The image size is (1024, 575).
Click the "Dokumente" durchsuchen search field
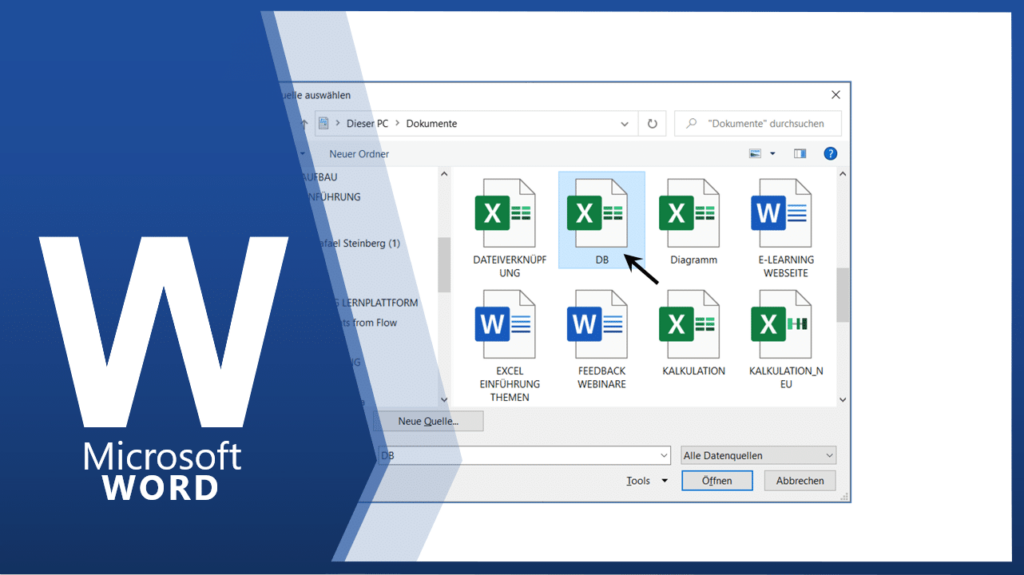coord(758,123)
